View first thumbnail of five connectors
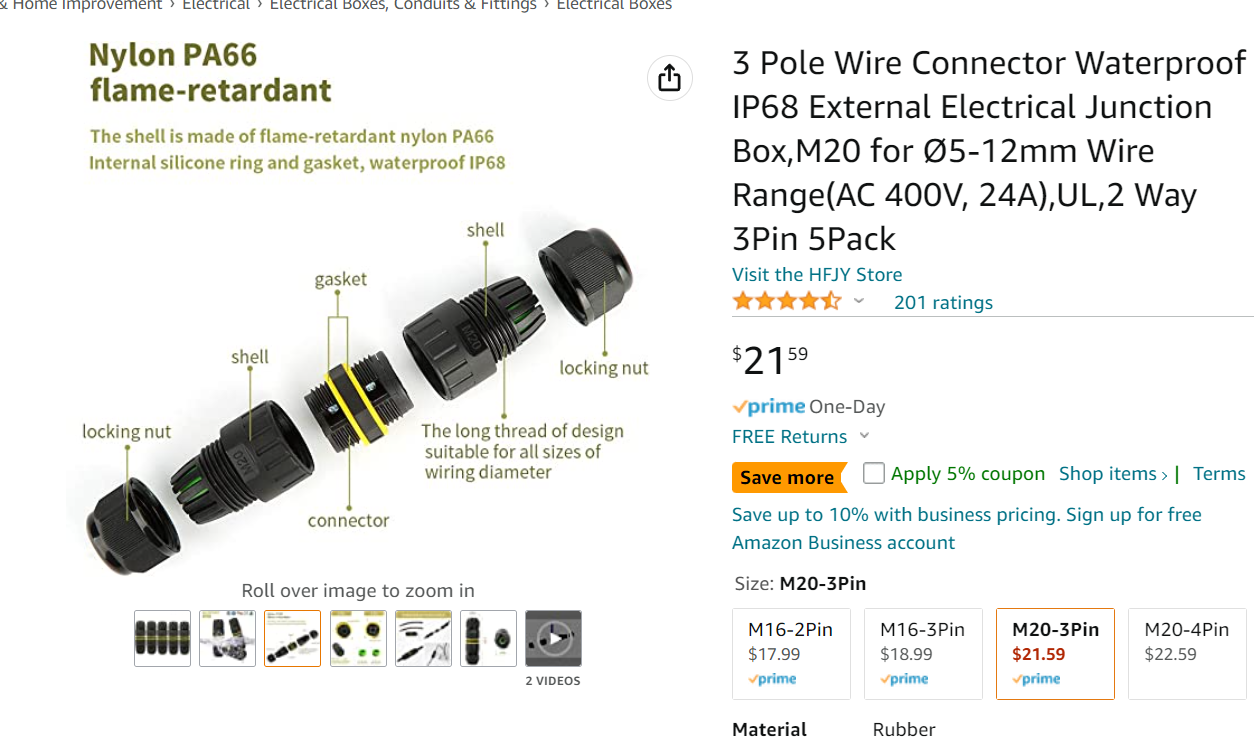Viewport: 1259px width, 743px height. pyautogui.click(x=162, y=638)
